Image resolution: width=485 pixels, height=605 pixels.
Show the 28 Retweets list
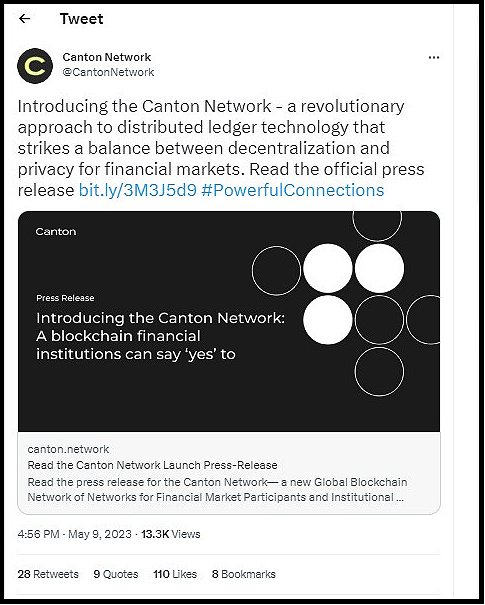click(48, 574)
